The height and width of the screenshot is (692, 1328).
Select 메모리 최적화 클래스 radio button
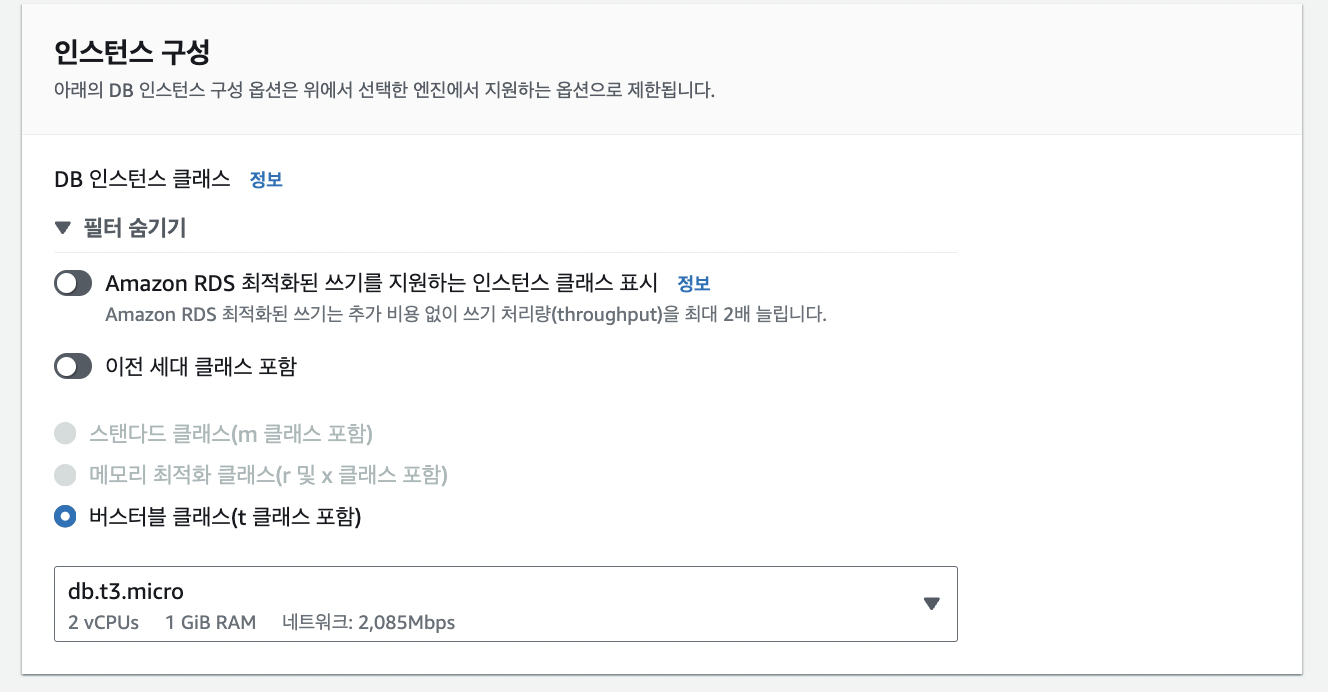[x=65, y=475]
